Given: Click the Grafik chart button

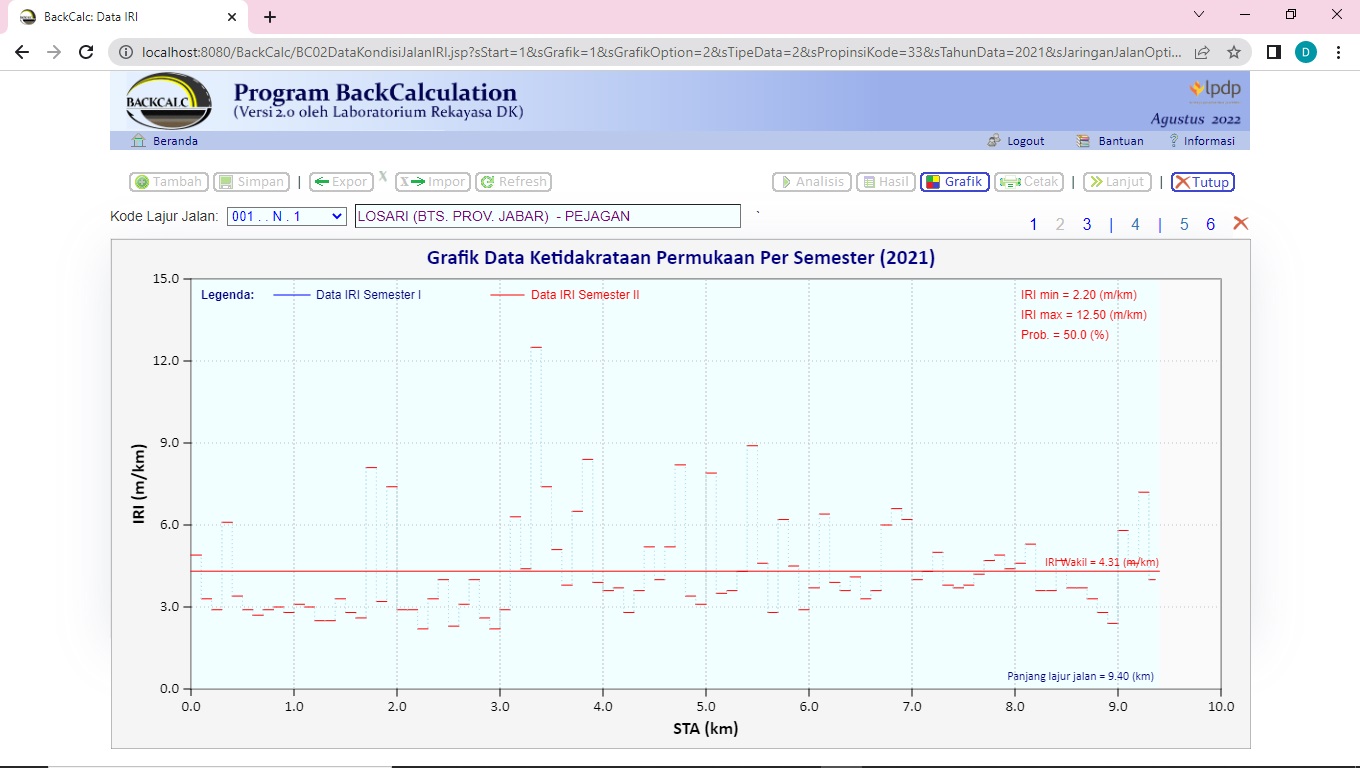Looking at the screenshot, I should click(955, 182).
